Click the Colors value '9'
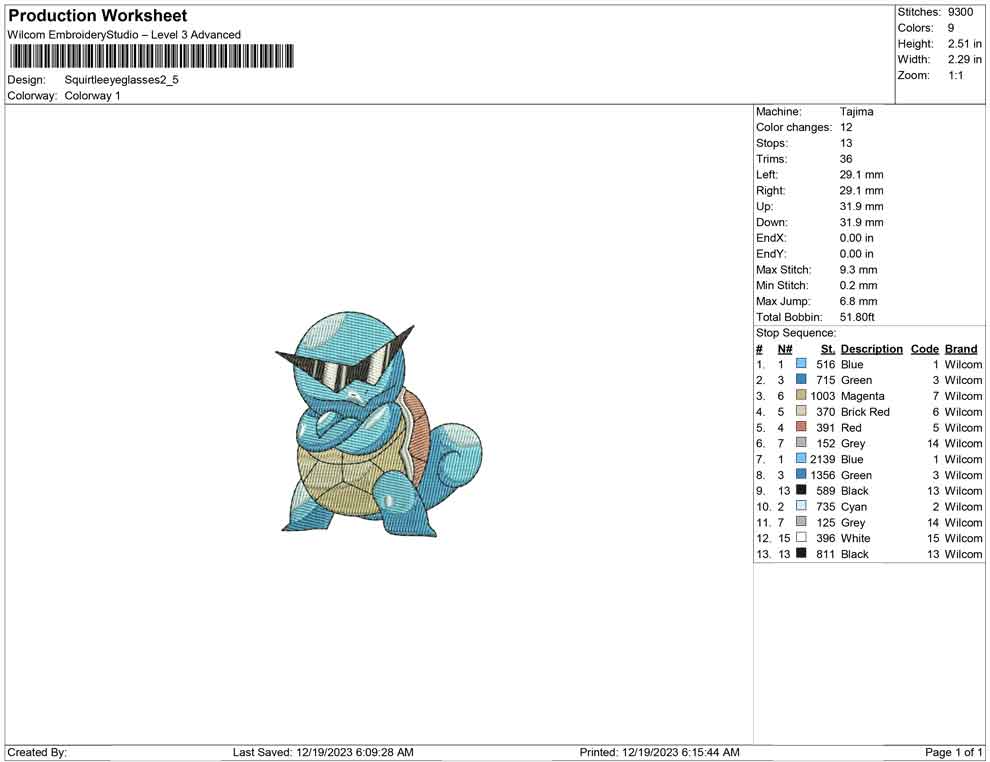Viewport: 990px width, 762px height. pos(951,28)
